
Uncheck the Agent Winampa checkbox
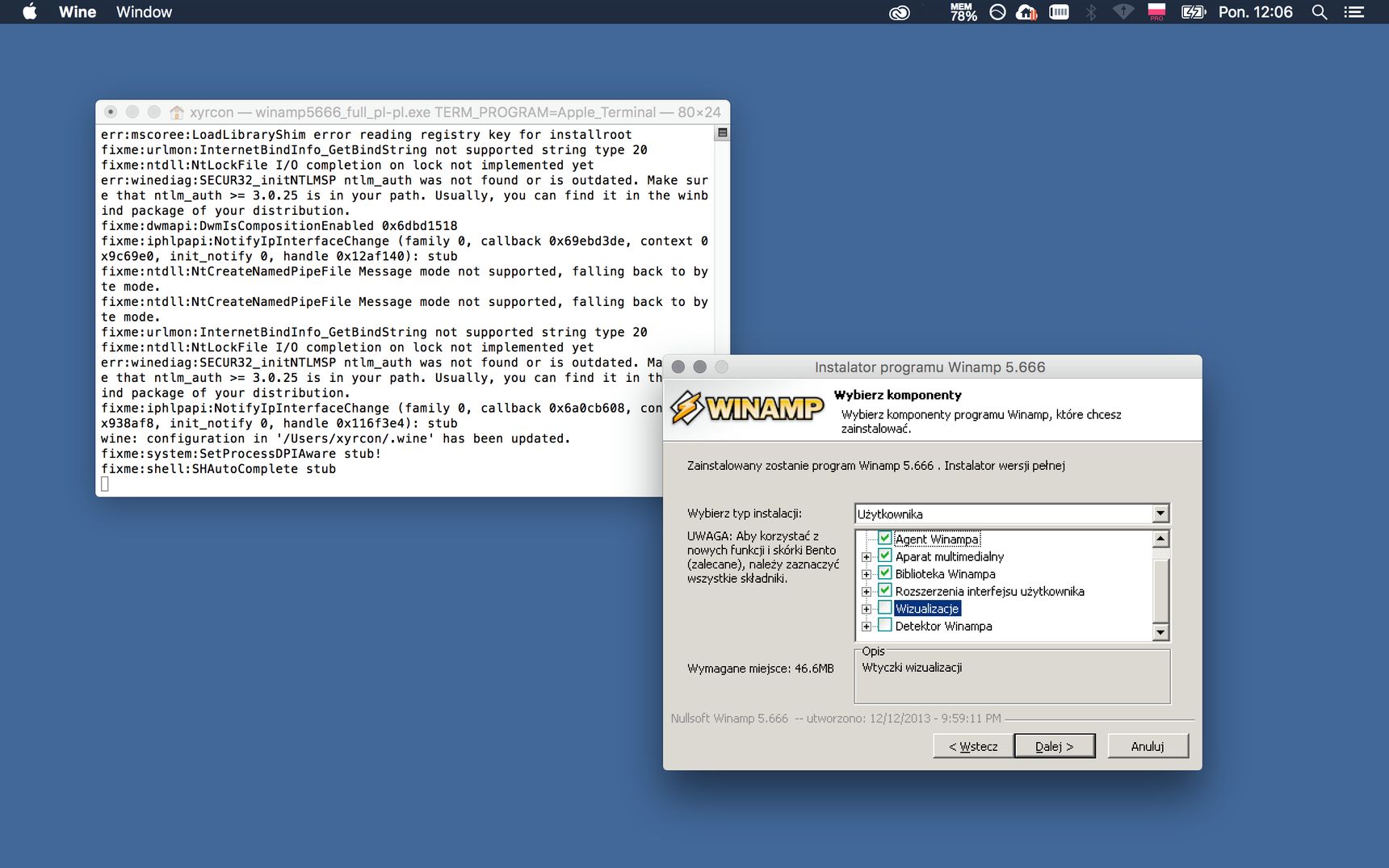click(885, 538)
